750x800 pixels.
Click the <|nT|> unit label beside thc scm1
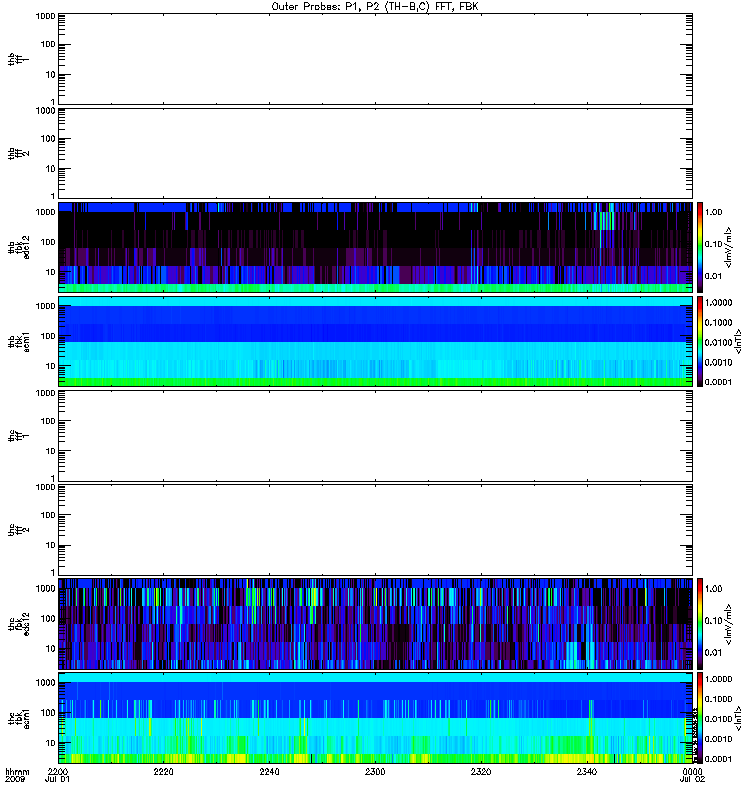click(x=738, y=718)
